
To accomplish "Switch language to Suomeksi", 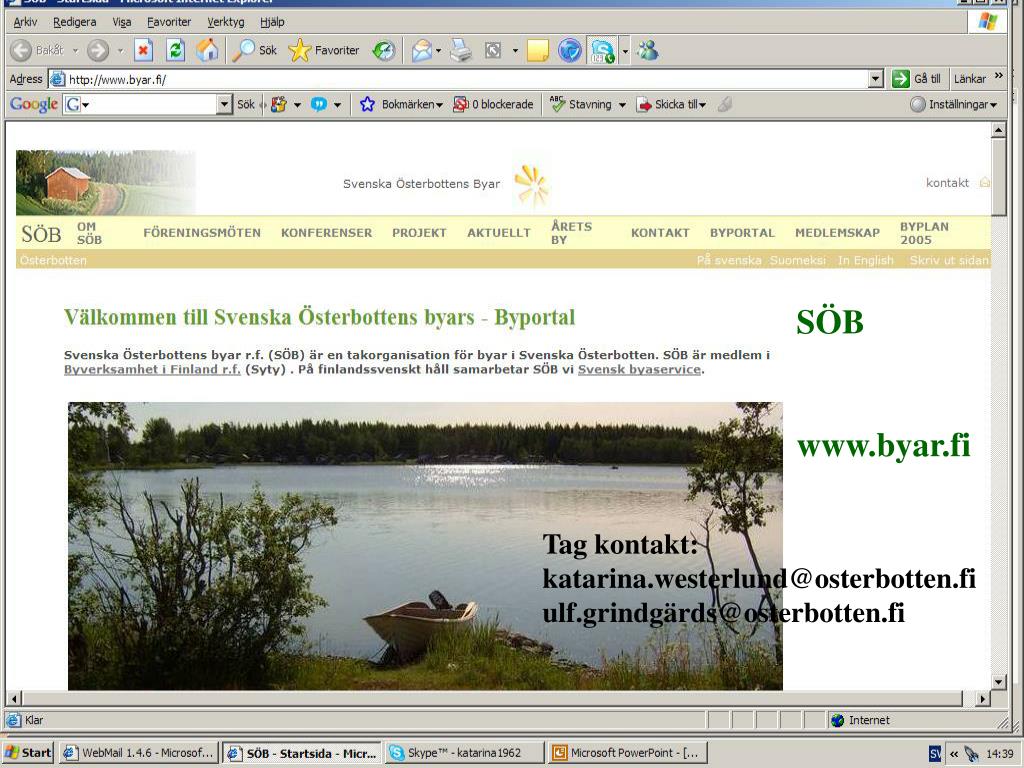I will [x=798, y=260].
